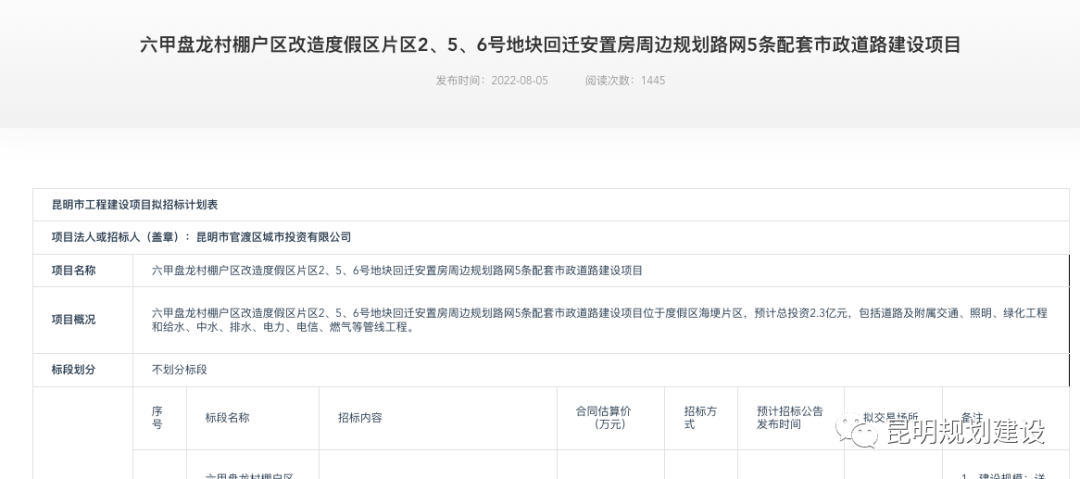Click the value 不划分标段
Viewport: 1080px width, 479px height.
(179, 370)
